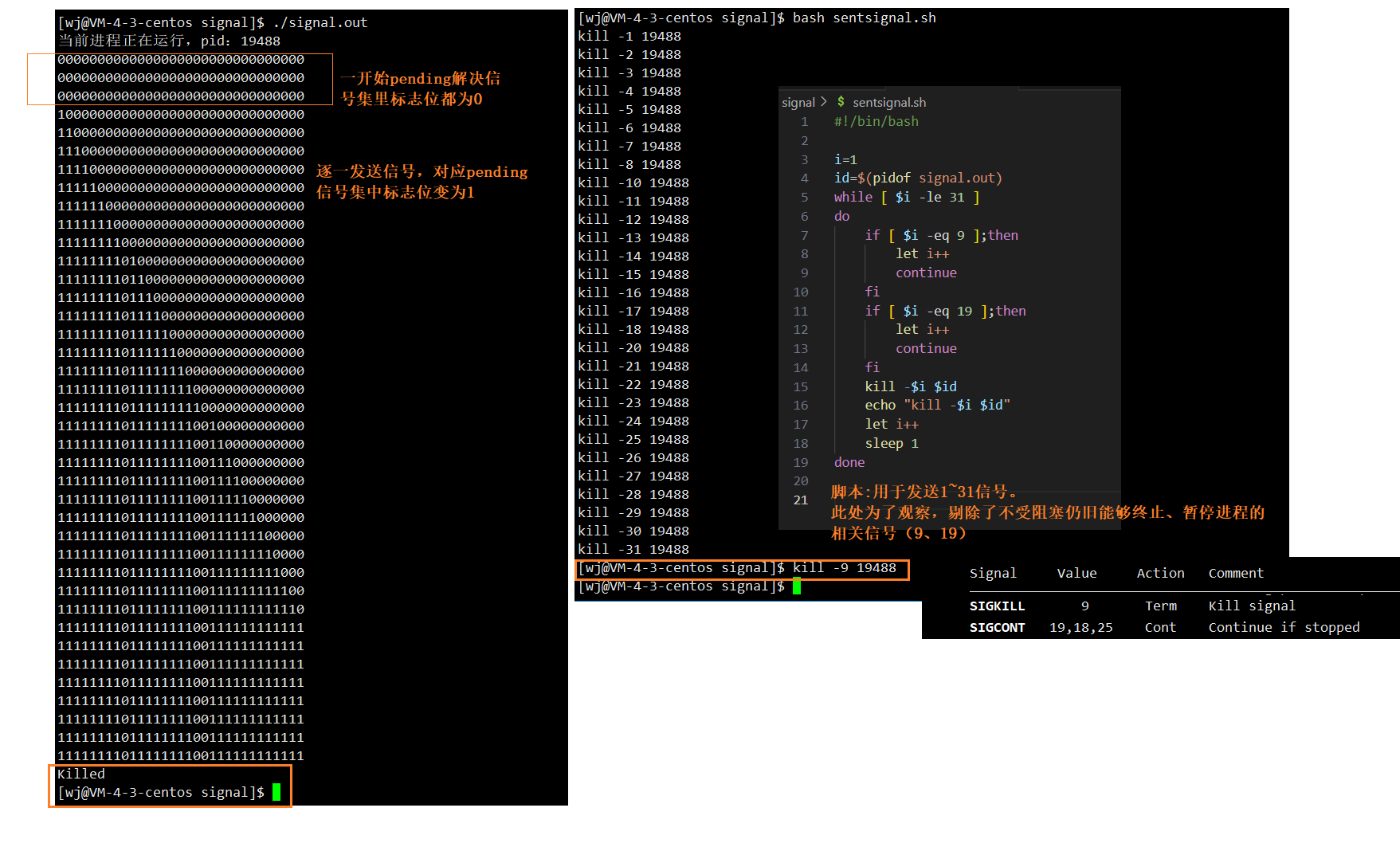Click the if [ $i -eq 19 ];then line
The height and width of the screenshot is (847, 1400).
[946, 311]
